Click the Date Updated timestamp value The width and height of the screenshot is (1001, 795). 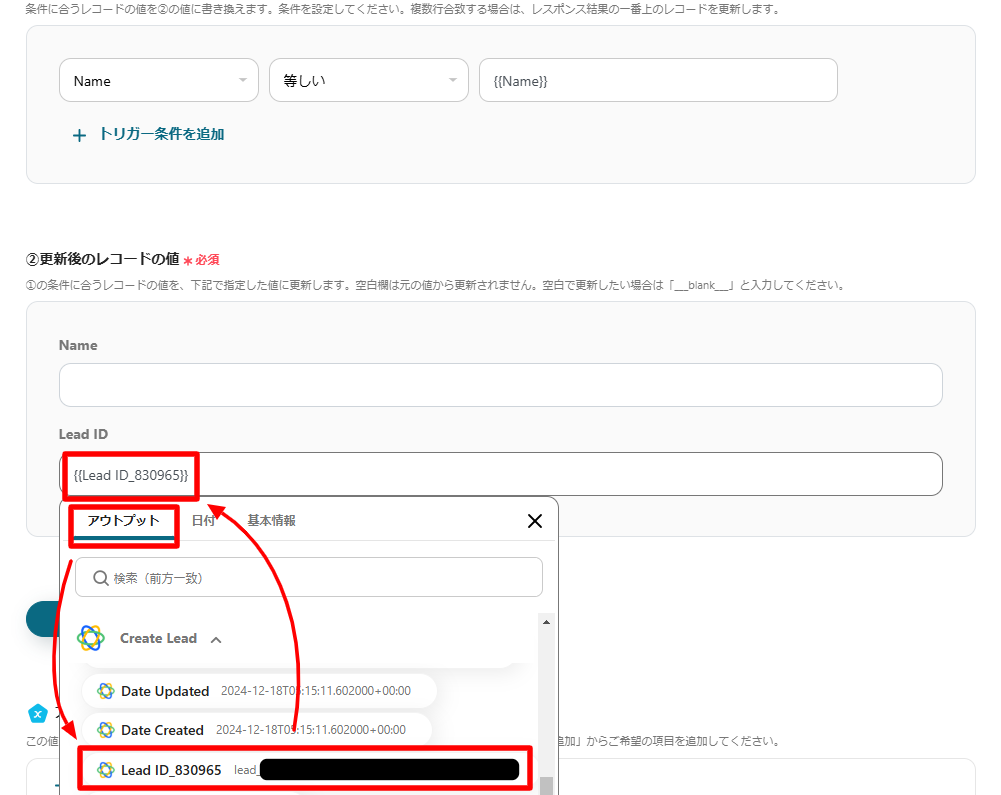(316, 691)
